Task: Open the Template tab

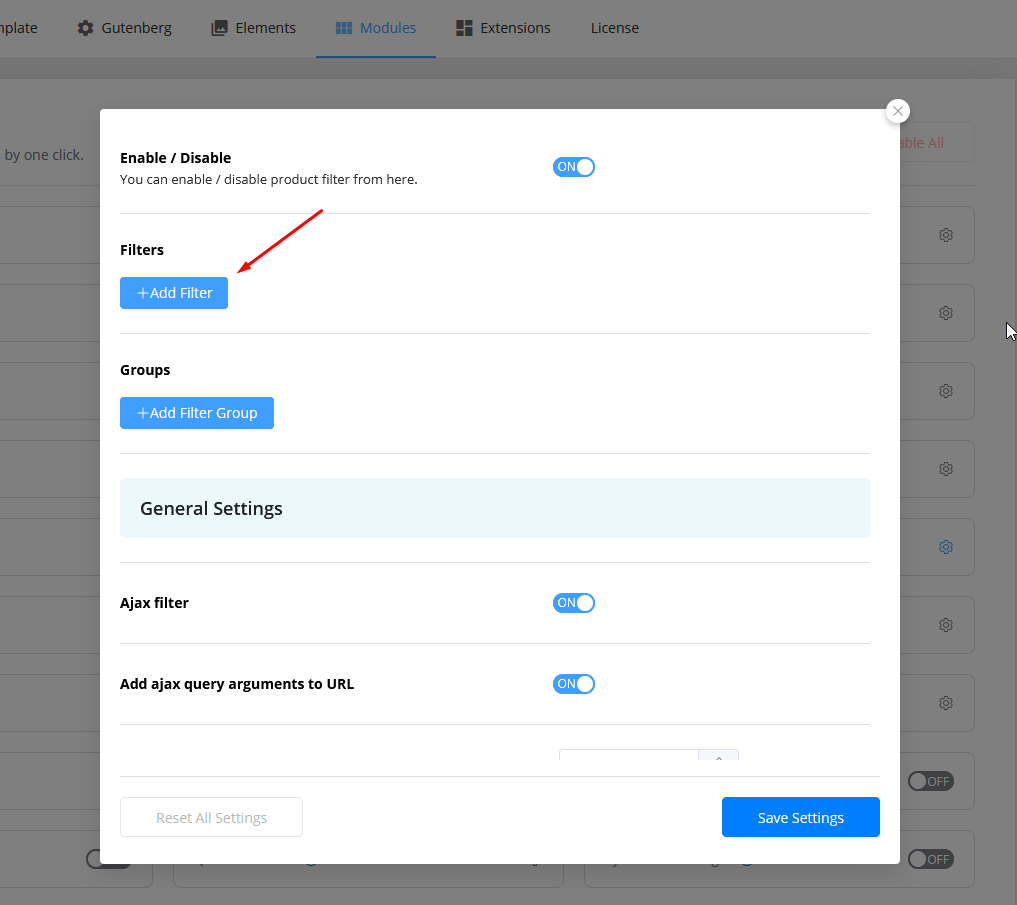Action: click(18, 28)
